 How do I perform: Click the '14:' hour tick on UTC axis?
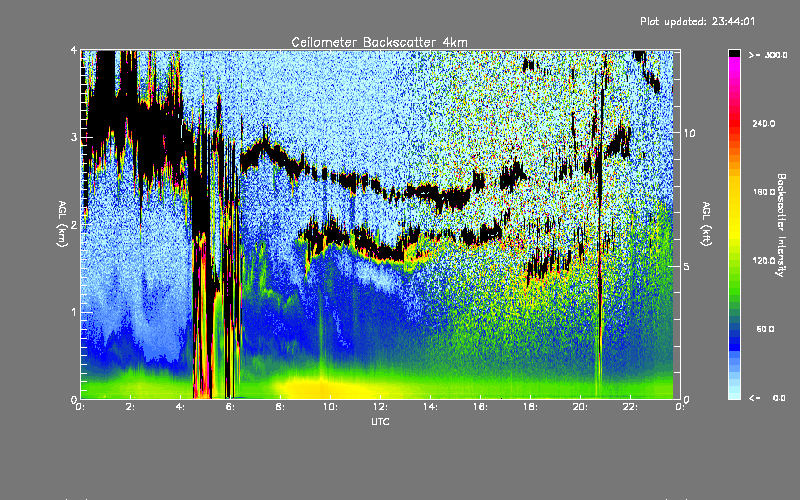pos(430,407)
